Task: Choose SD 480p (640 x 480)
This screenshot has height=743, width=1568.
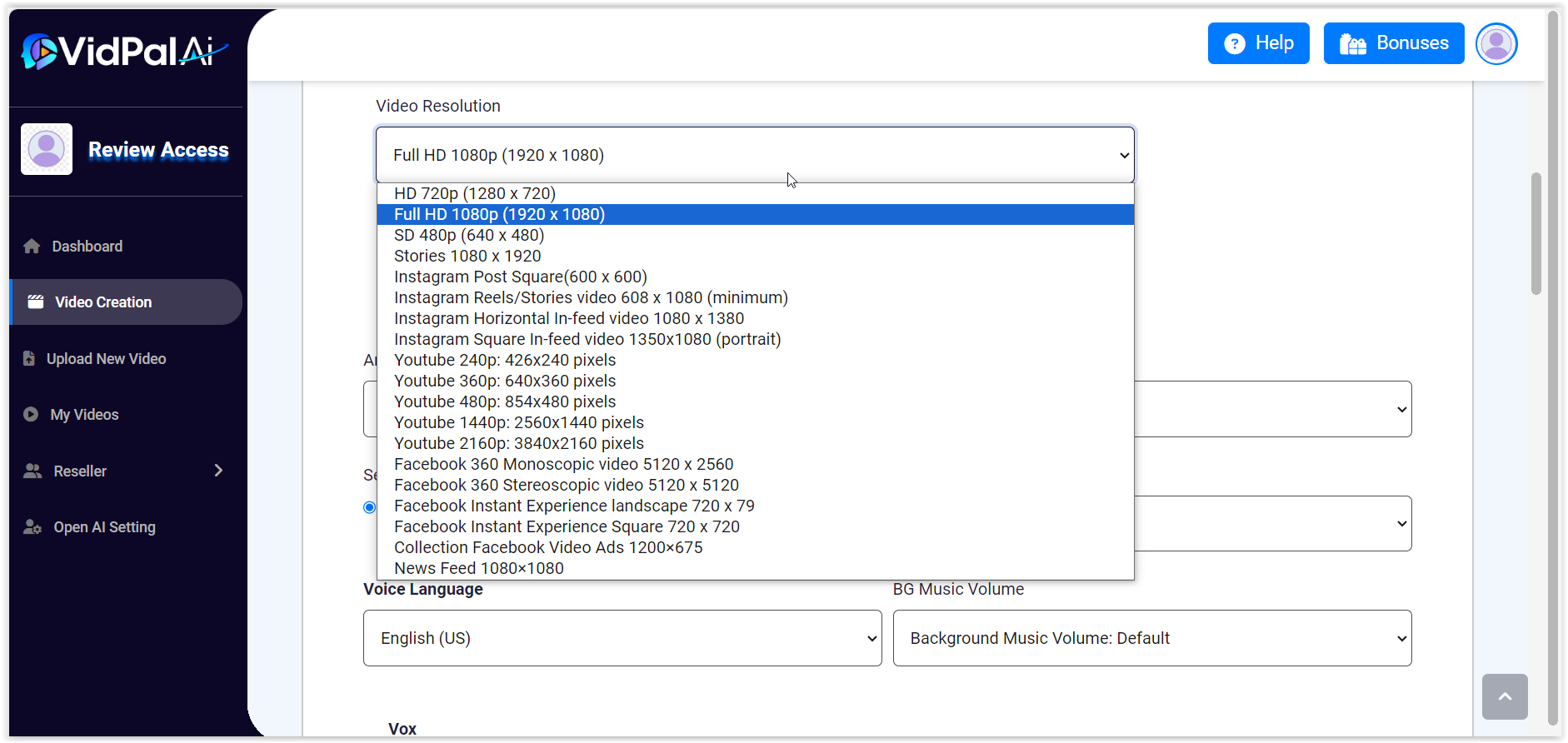Action: point(755,235)
